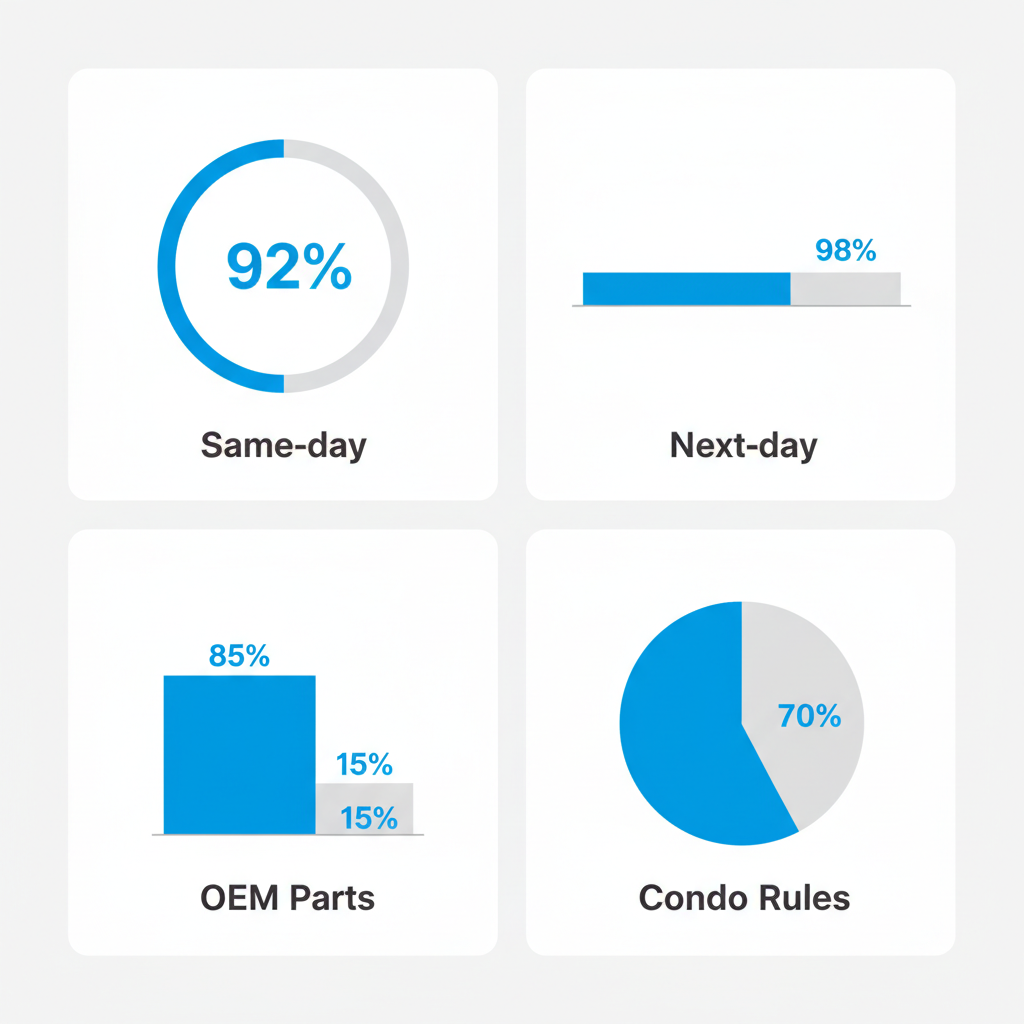
Task: Select the gray arc of the Same-day ring
Action: 400,266
